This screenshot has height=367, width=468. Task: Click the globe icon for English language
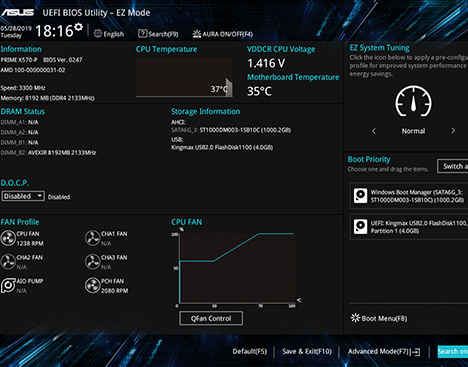pyautogui.click(x=98, y=33)
